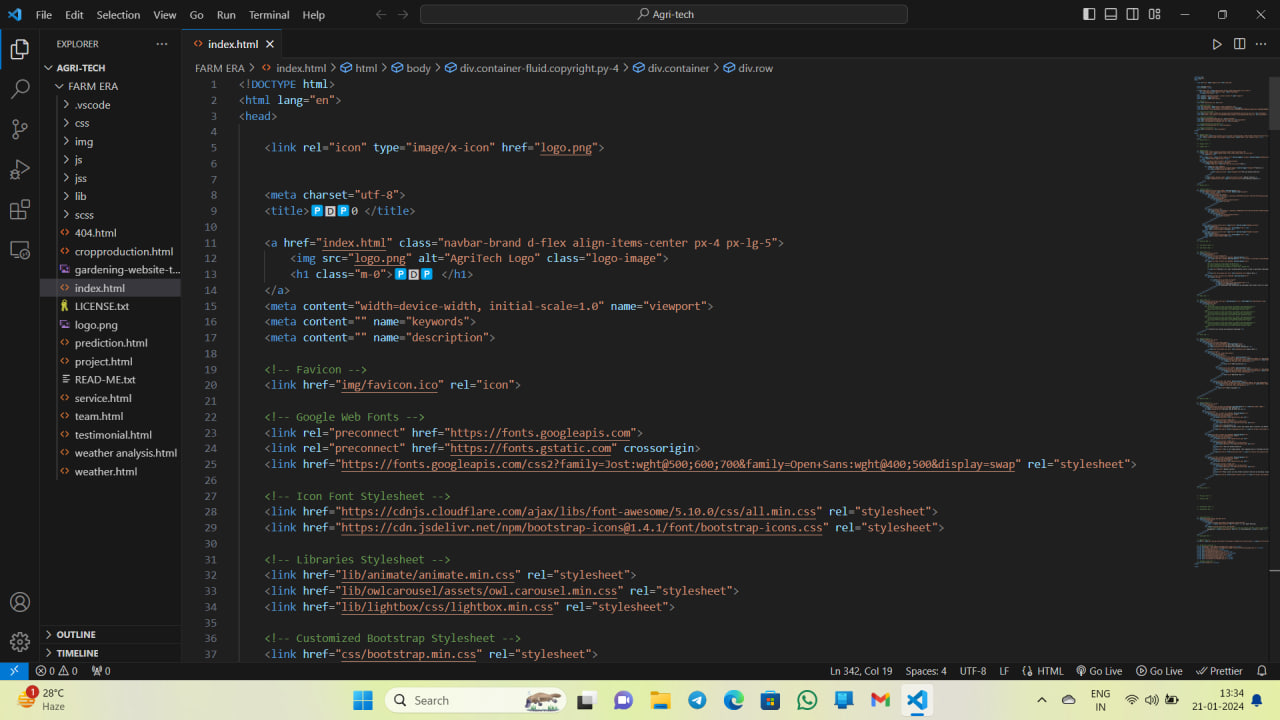
Task: Open the Selection menu
Action: [118, 15]
